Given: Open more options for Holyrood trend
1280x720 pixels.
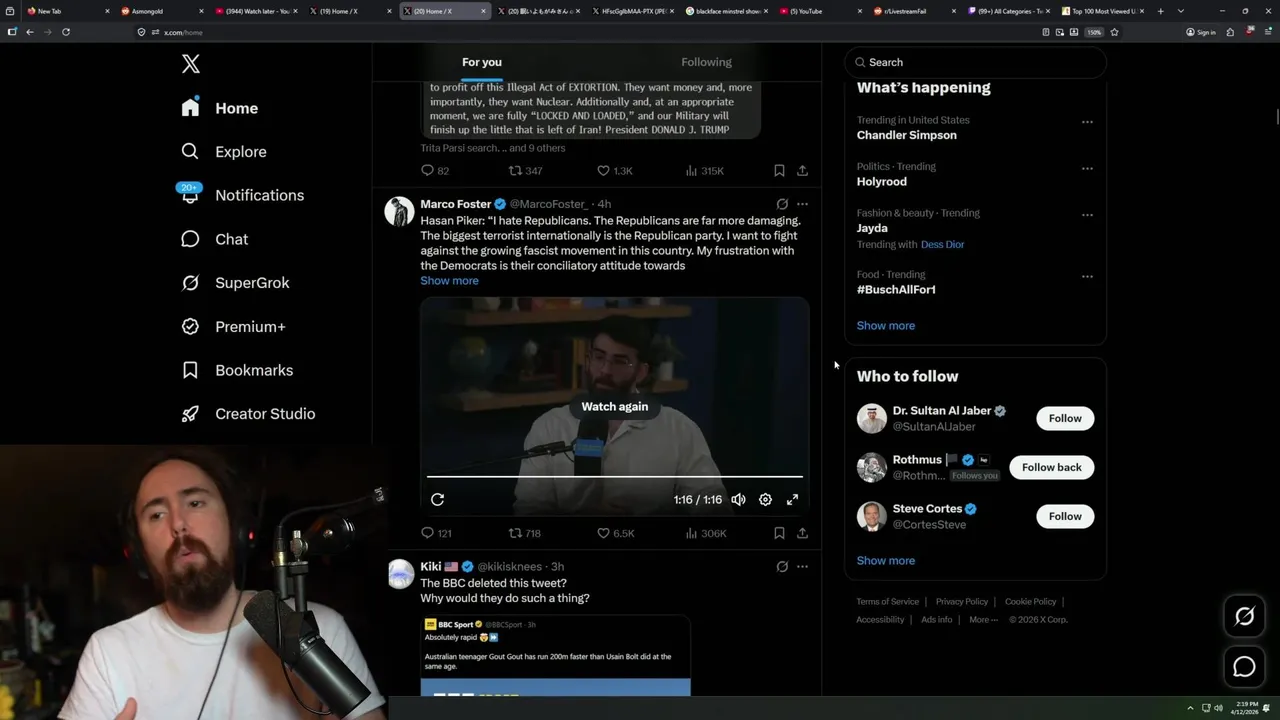Looking at the screenshot, I should tap(1087, 168).
